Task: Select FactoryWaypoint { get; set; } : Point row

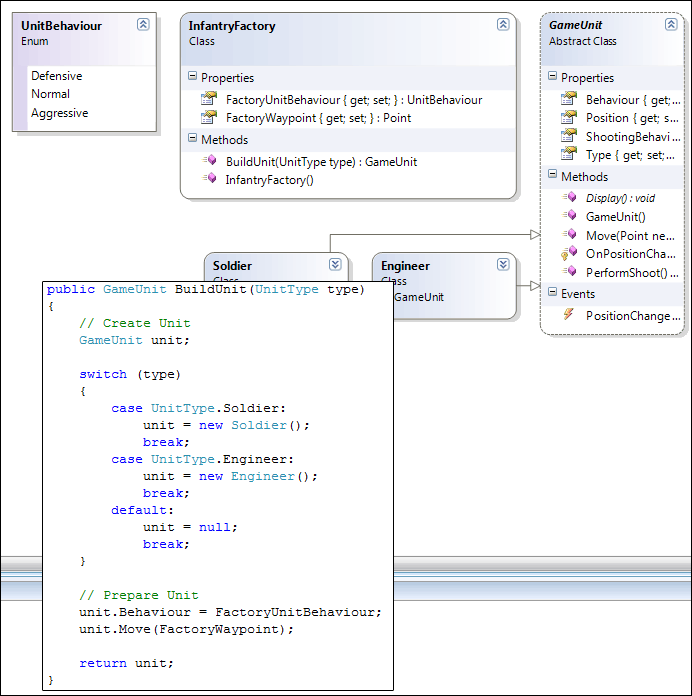Action: pos(318,118)
